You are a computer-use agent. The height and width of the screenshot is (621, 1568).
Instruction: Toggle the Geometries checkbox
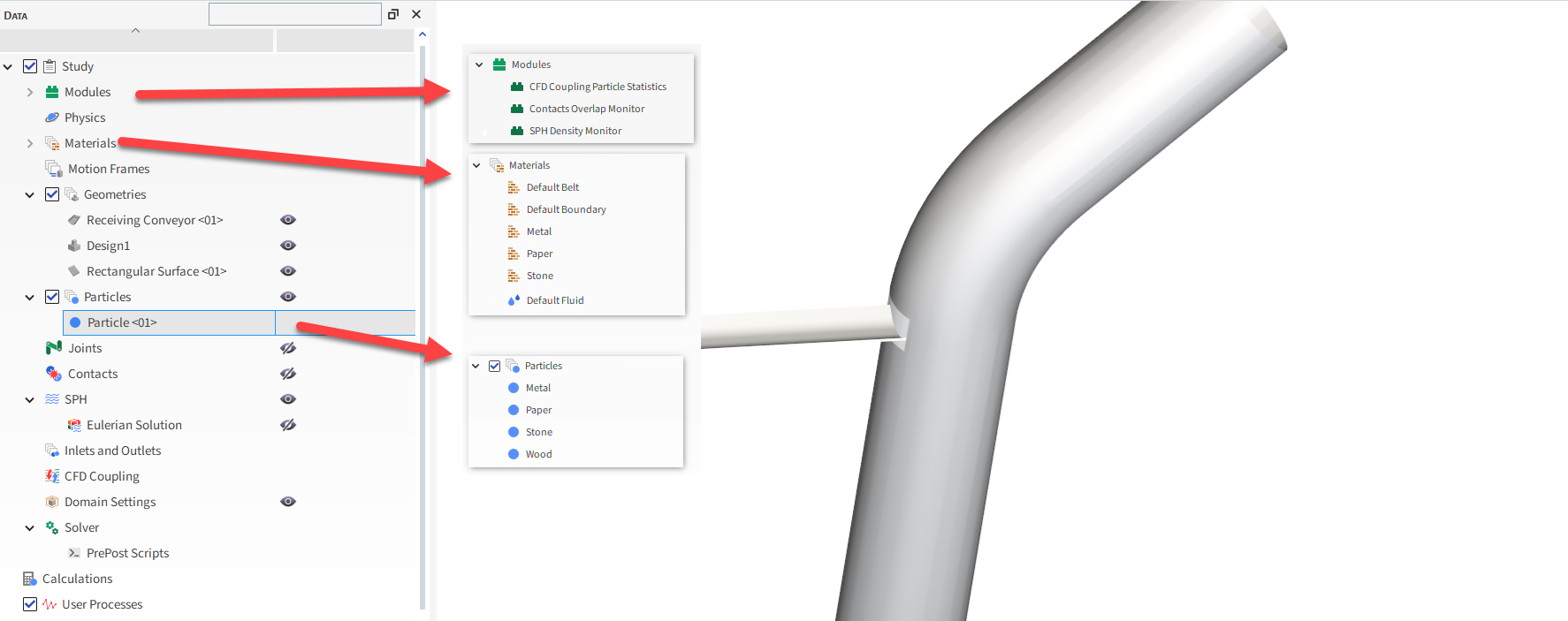point(52,194)
